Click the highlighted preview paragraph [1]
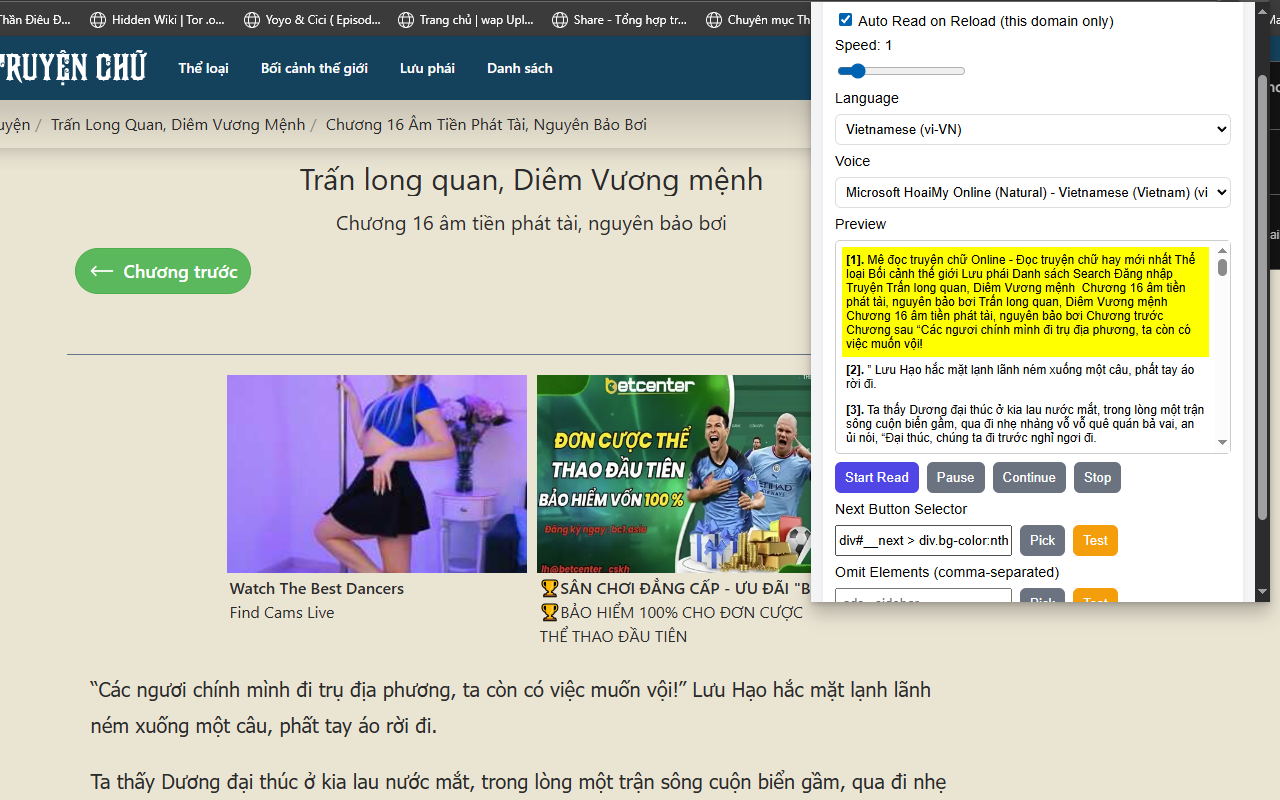The height and width of the screenshot is (800, 1280). tap(1025, 301)
